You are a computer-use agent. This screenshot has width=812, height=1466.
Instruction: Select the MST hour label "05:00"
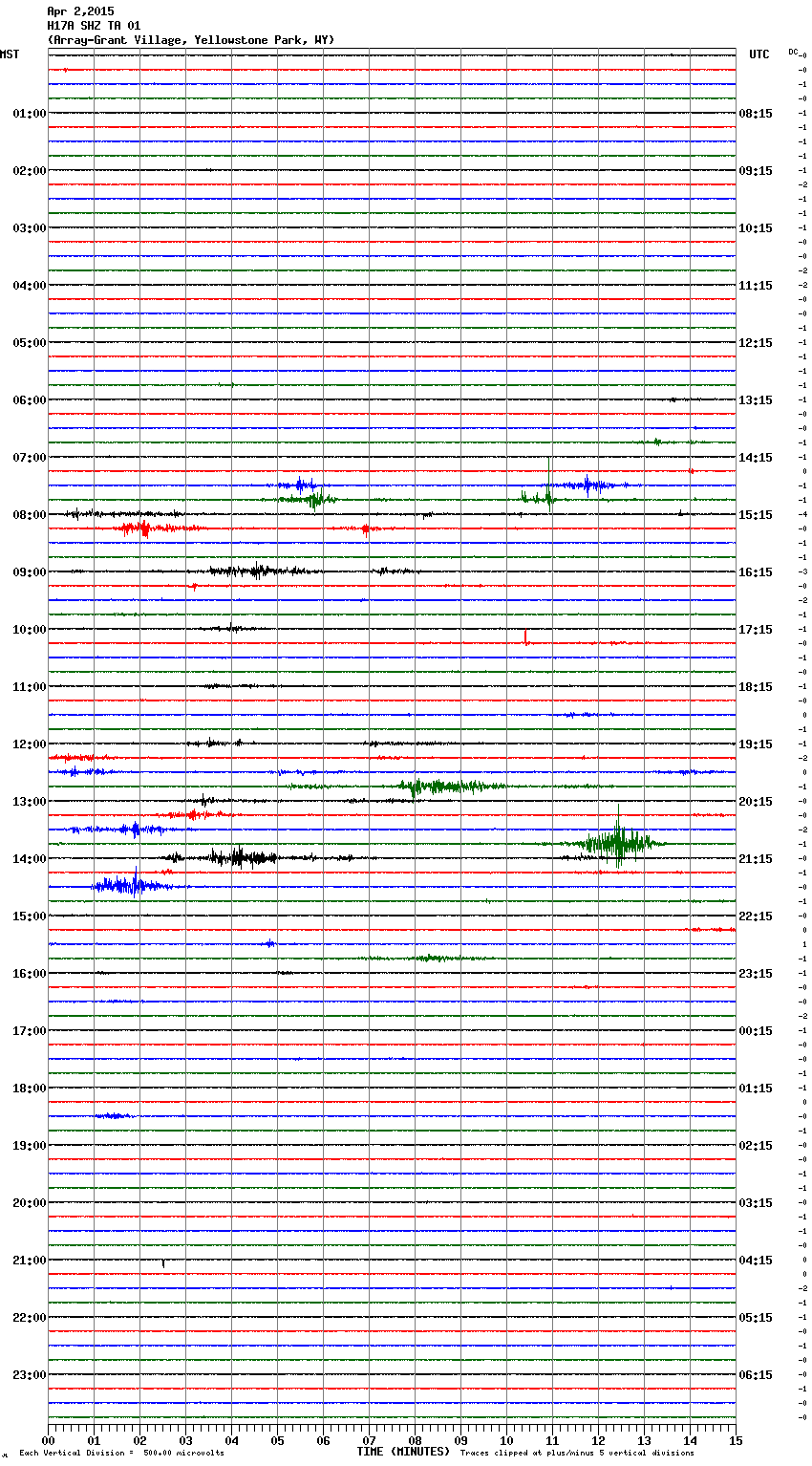point(30,343)
